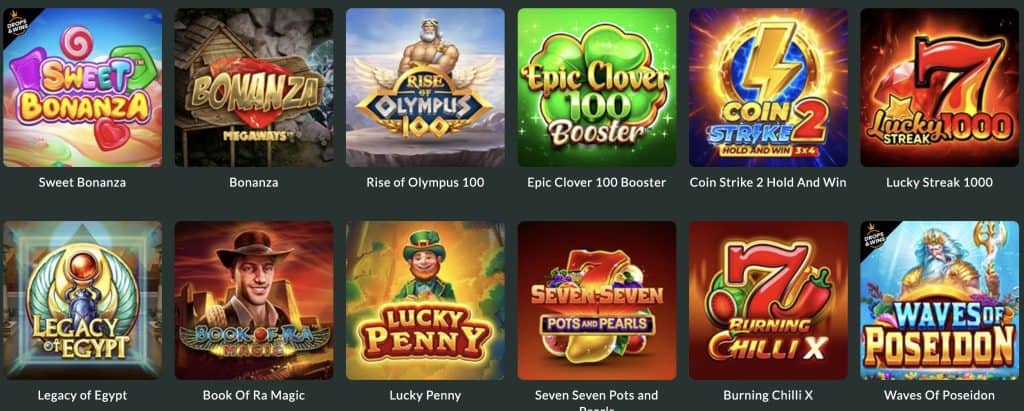Click the "Sweet Bonanza" title text
1024x411 pixels.
pos(82,182)
